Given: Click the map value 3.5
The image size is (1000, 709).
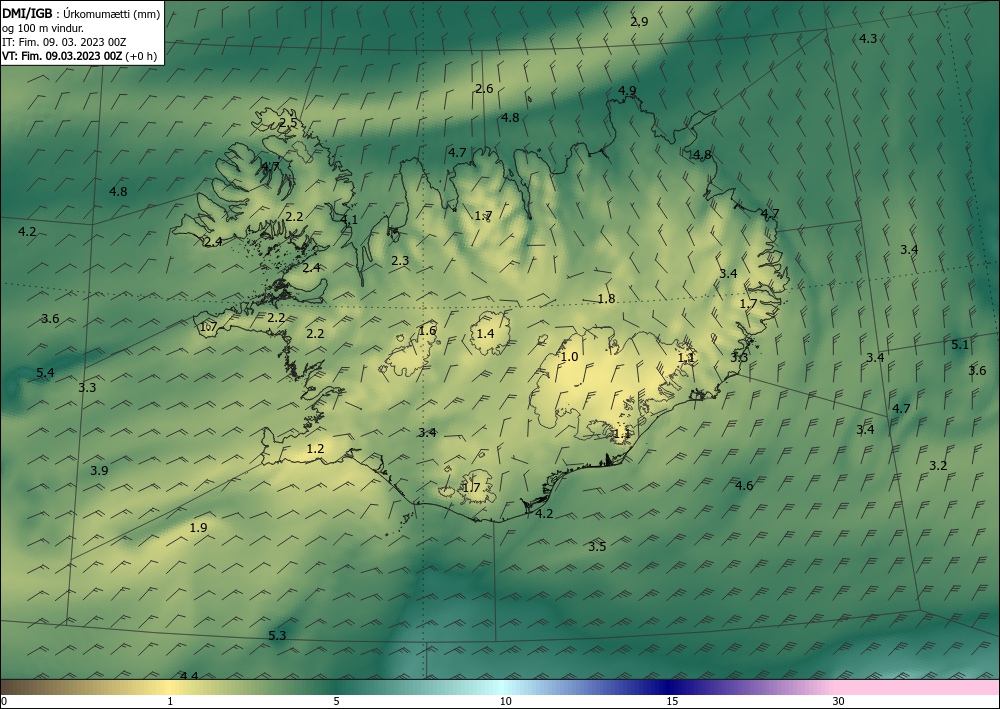Looking at the screenshot, I should [x=597, y=546].
